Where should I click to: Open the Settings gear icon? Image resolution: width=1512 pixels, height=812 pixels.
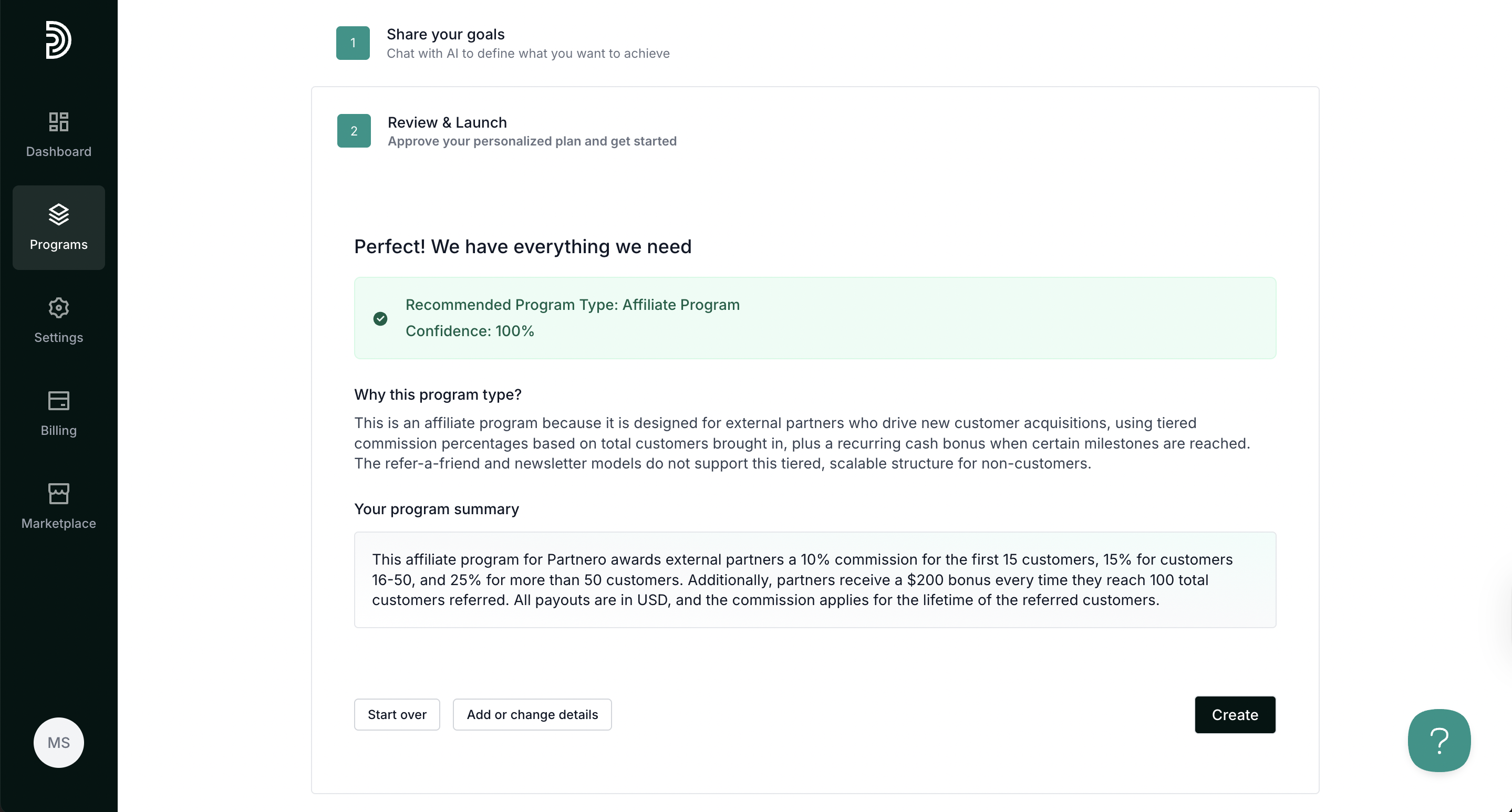click(59, 307)
